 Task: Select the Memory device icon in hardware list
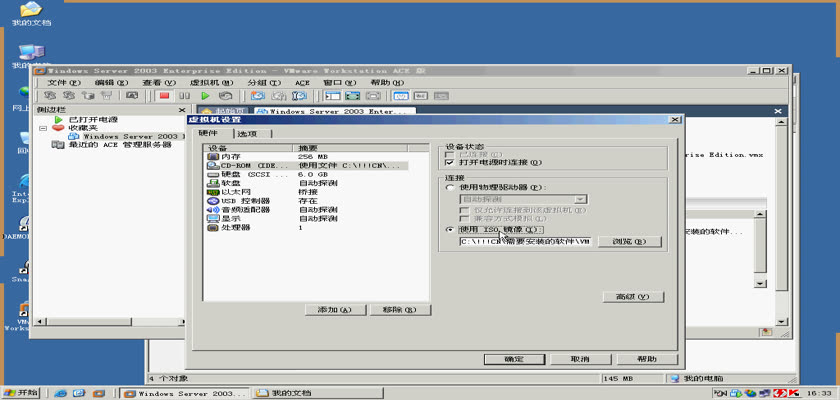(213, 157)
